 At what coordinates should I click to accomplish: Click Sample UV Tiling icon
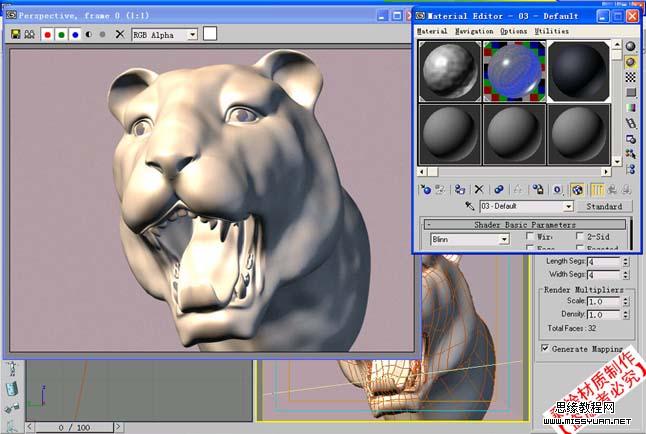click(630, 92)
